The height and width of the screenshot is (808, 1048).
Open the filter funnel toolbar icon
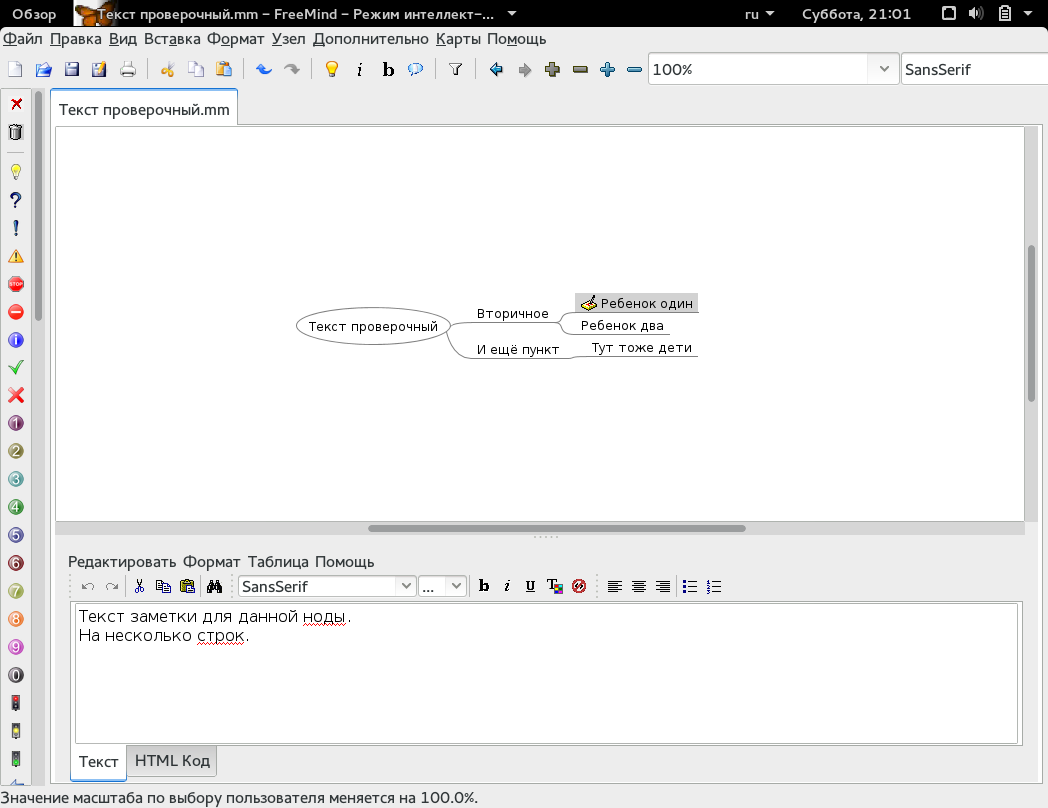point(455,69)
